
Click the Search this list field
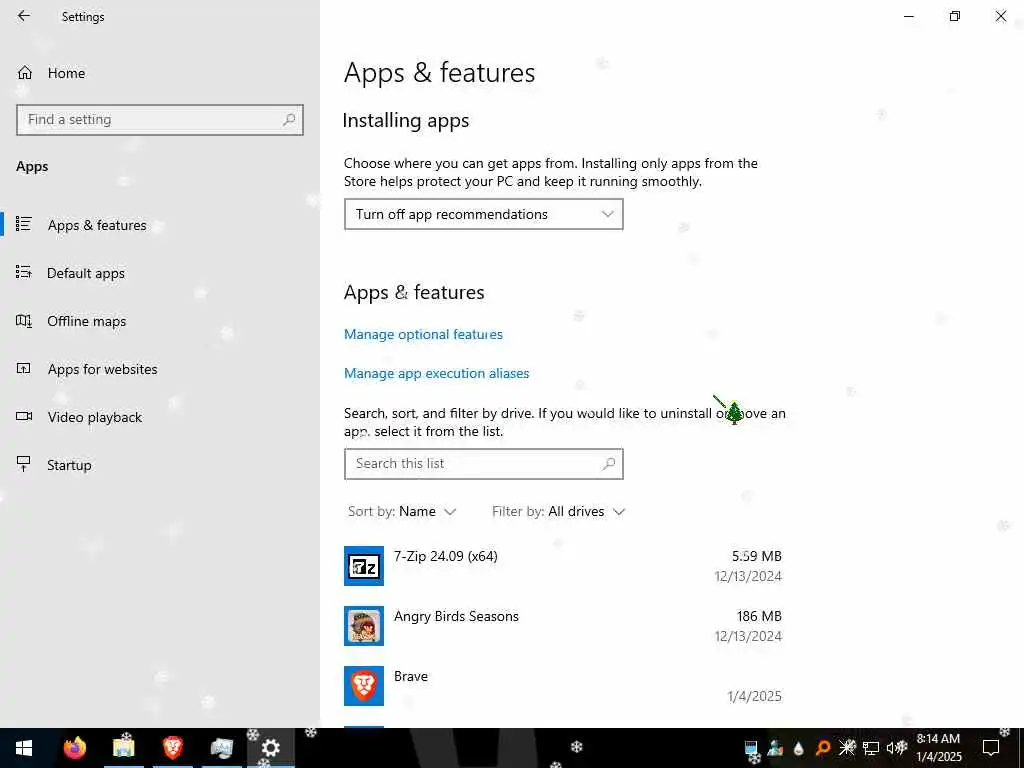click(x=483, y=464)
